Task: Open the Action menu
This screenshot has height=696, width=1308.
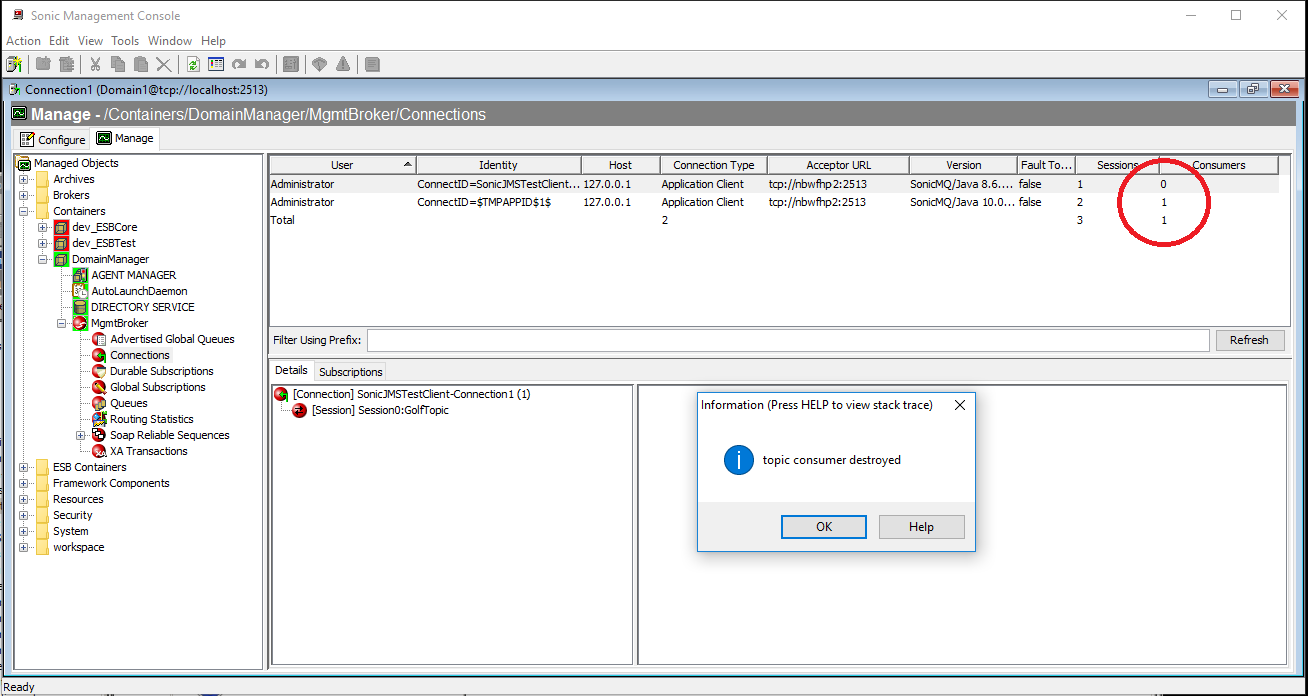Action: pos(23,41)
